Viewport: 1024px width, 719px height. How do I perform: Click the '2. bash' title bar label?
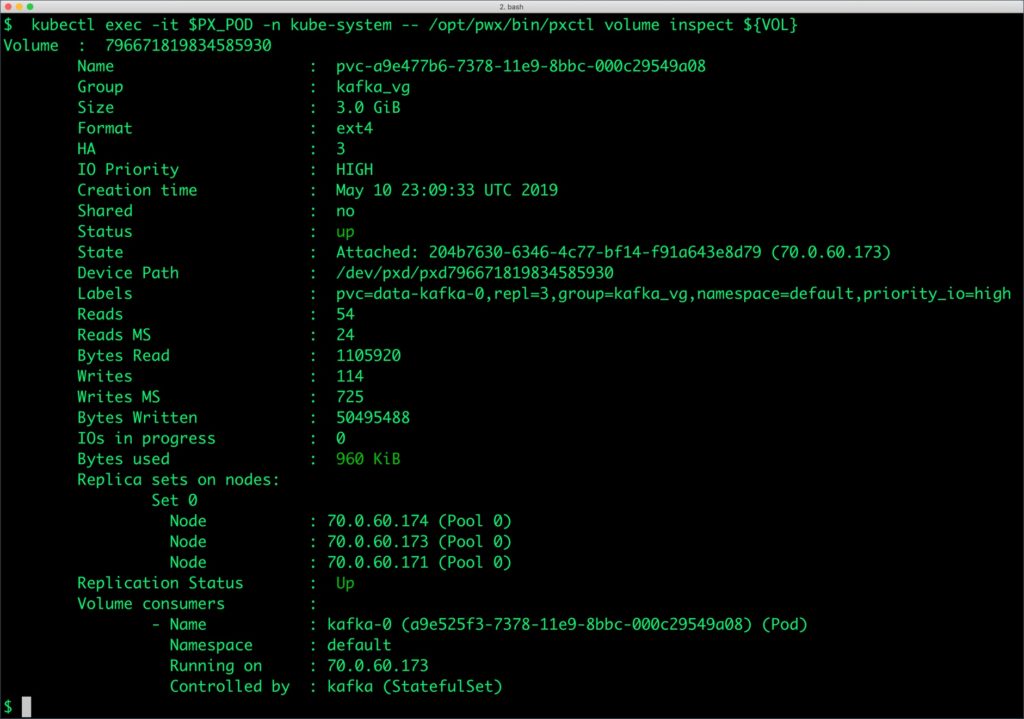tap(512, 5)
